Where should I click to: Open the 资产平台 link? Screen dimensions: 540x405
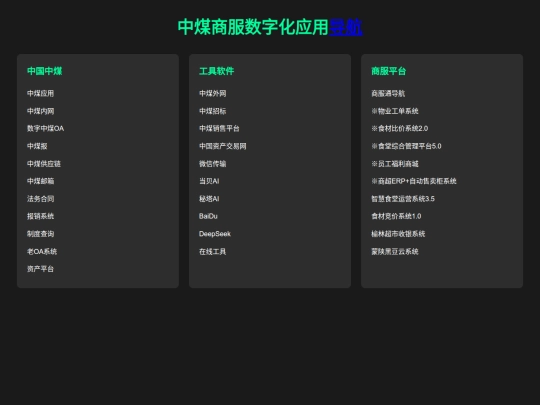point(40,269)
